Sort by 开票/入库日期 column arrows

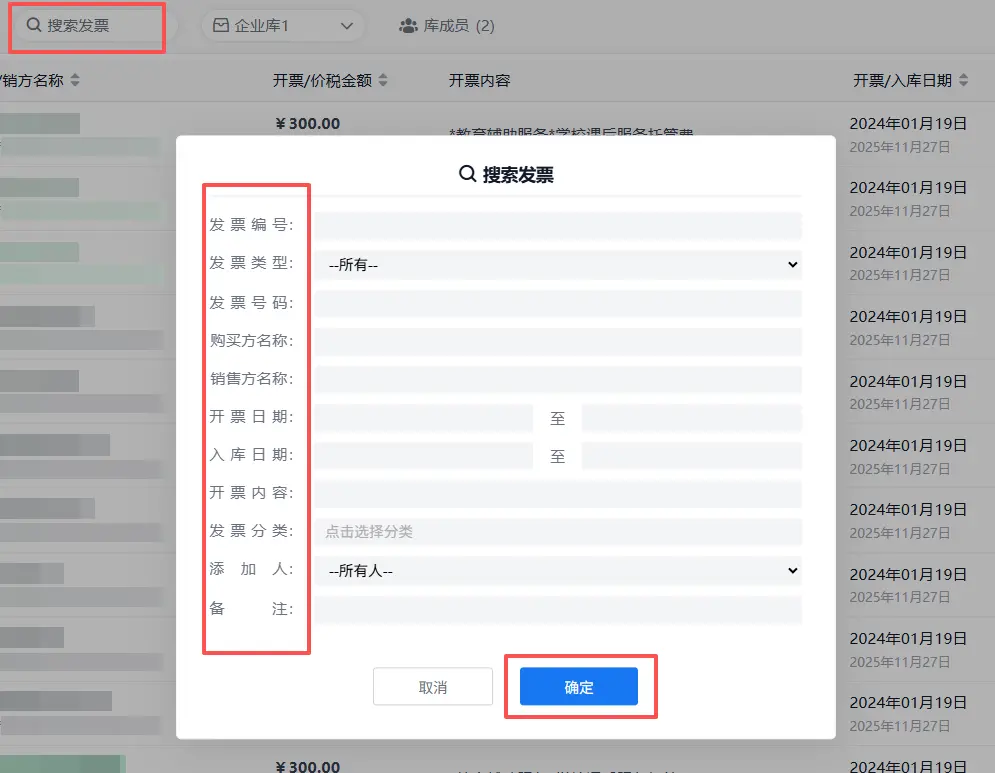pyautogui.click(x=962, y=81)
